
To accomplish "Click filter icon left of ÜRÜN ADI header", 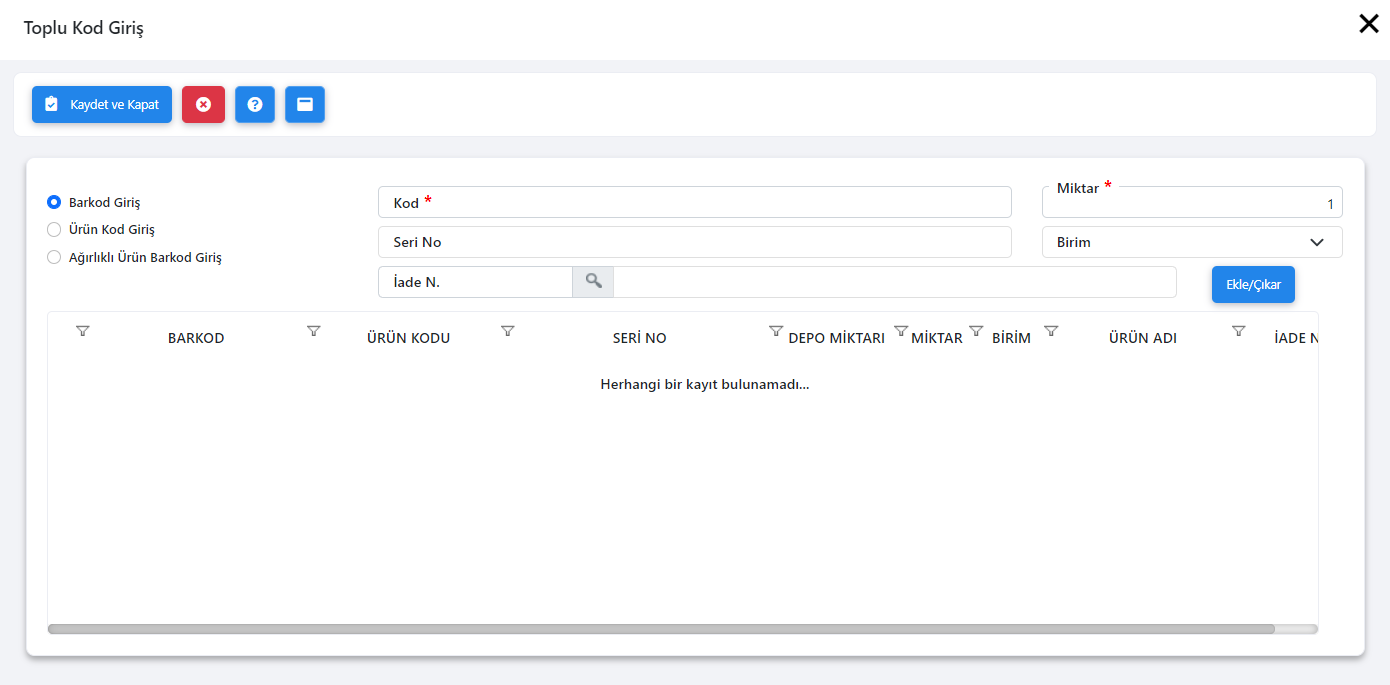I will (1051, 331).
